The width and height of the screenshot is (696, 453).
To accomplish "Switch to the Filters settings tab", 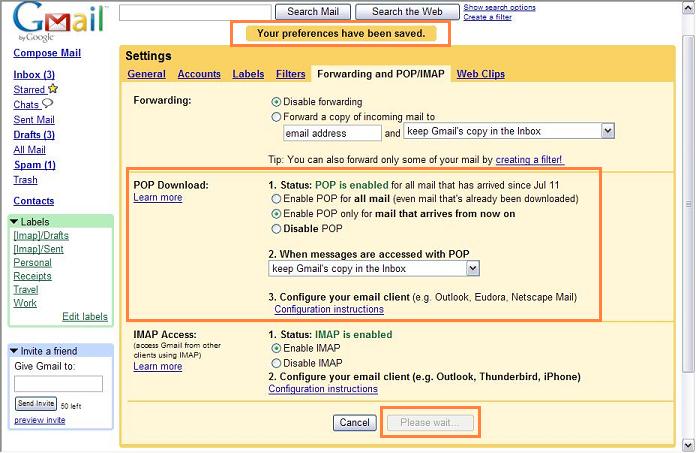I will [x=291, y=74].
